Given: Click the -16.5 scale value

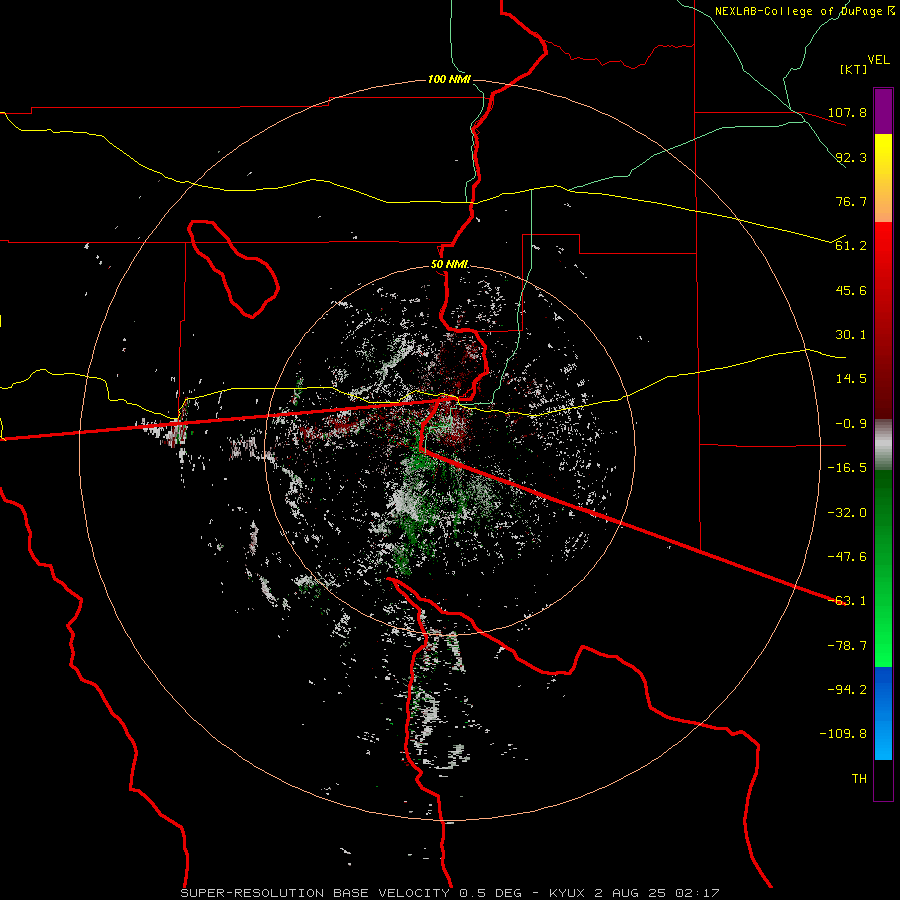Looking at the screenshot, I should (x=847, y=468).
